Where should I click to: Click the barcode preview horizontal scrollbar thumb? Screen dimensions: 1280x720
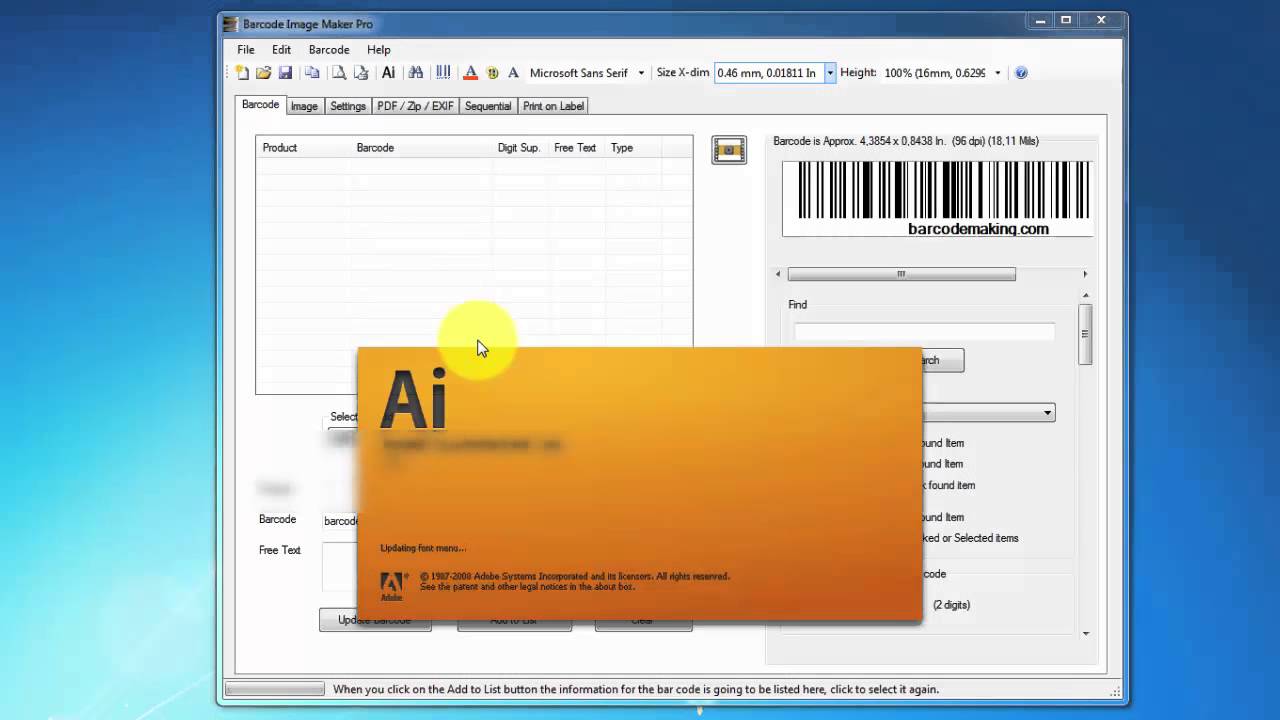[x=901, y=274]
